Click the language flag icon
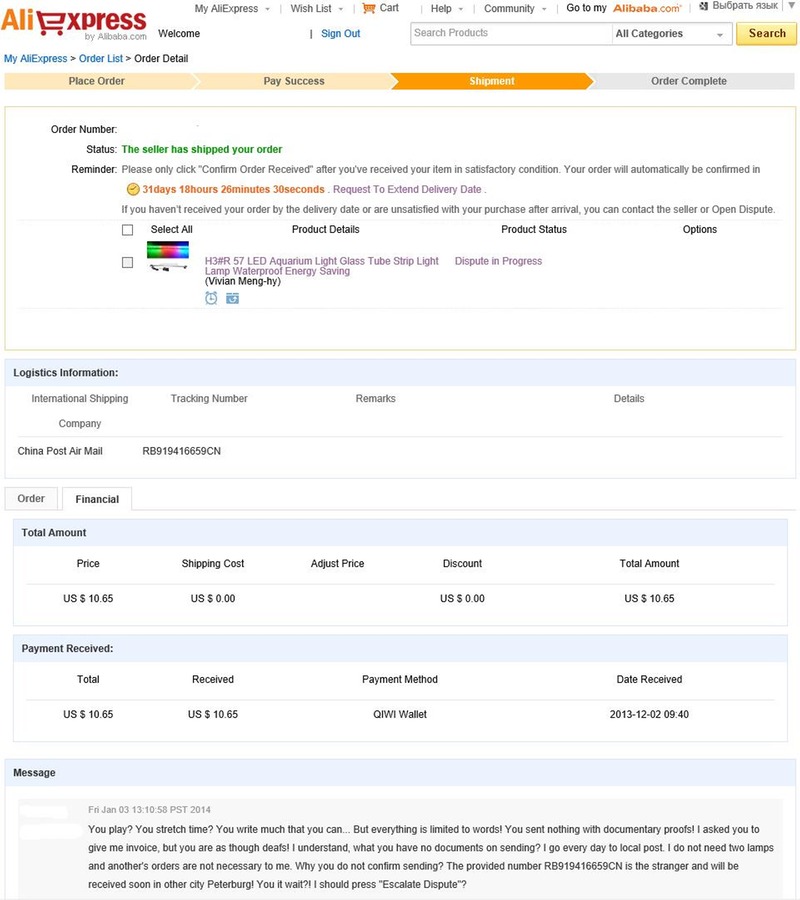The width and height of the screenshot is (800, 900). tap(704, 6)
